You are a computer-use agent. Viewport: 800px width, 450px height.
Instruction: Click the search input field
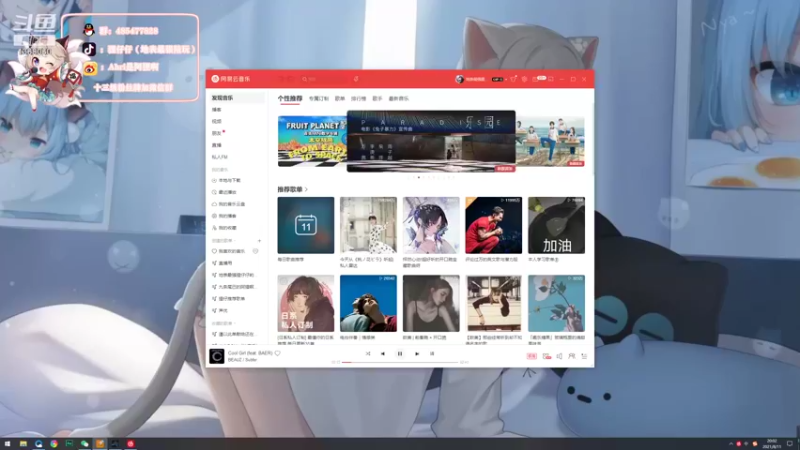pos(323,79)
